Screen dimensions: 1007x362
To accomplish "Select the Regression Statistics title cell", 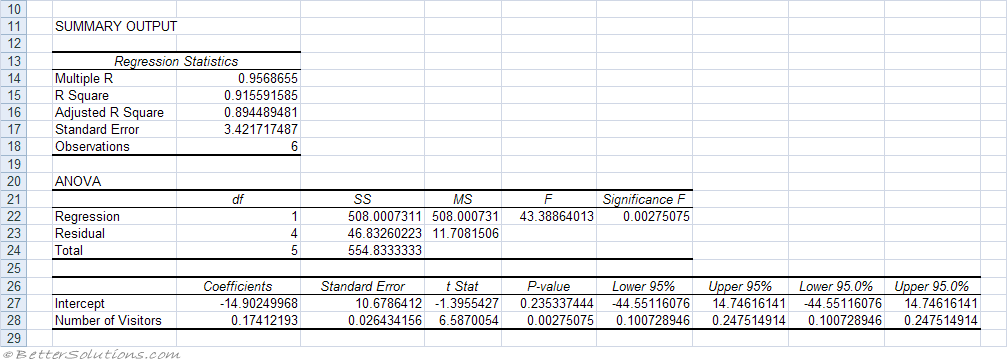I will pos(176,62).
